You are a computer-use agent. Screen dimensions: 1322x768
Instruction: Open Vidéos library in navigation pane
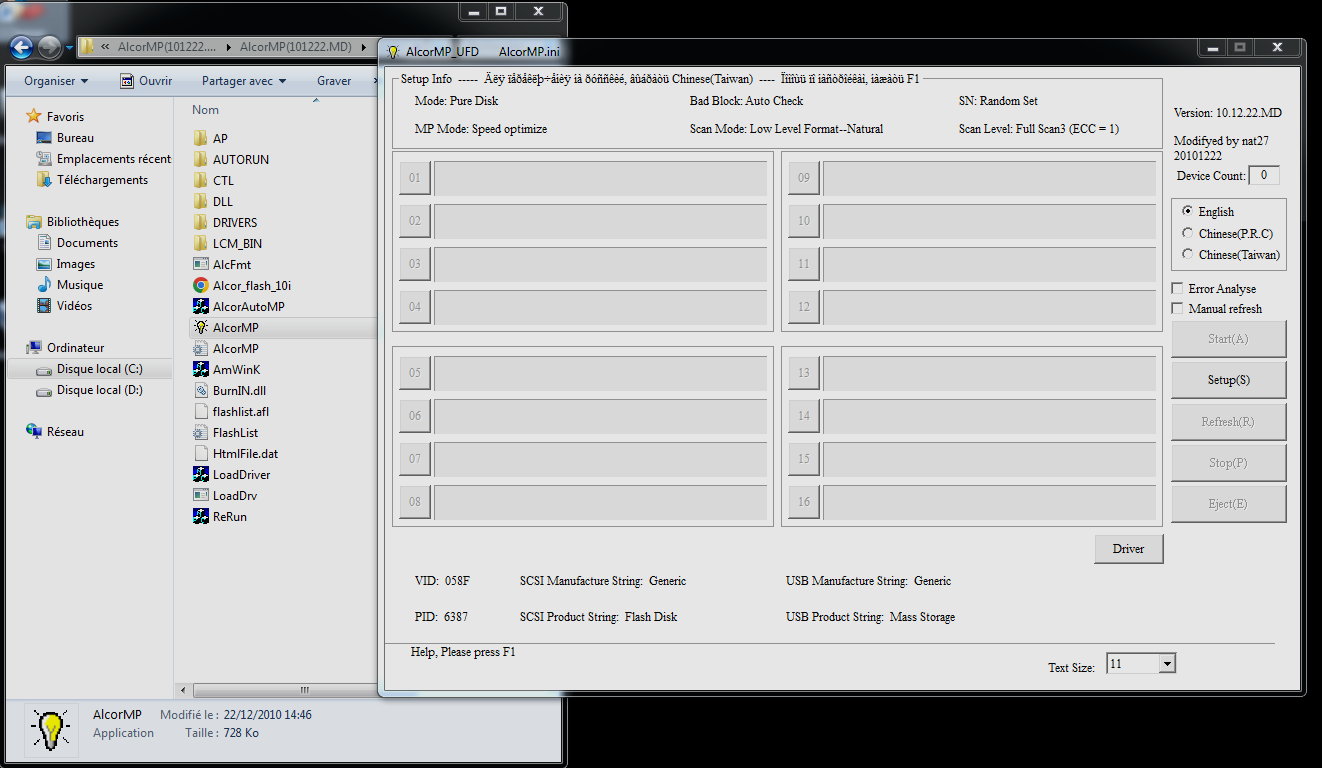click(63, 305)
